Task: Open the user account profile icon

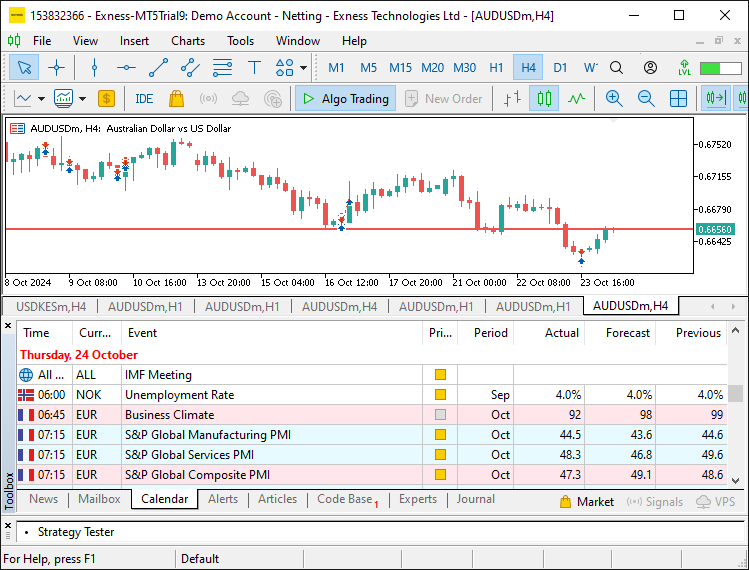Action: (x=650, y=67)
